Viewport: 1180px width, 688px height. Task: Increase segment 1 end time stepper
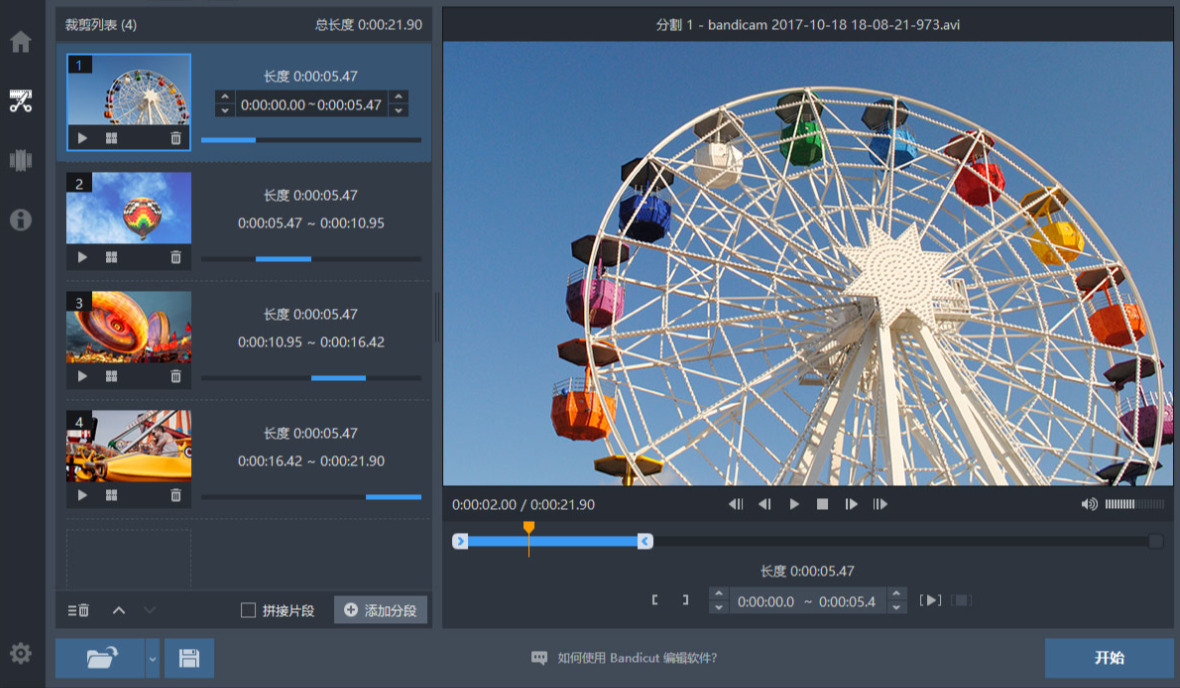pos(399,96)
